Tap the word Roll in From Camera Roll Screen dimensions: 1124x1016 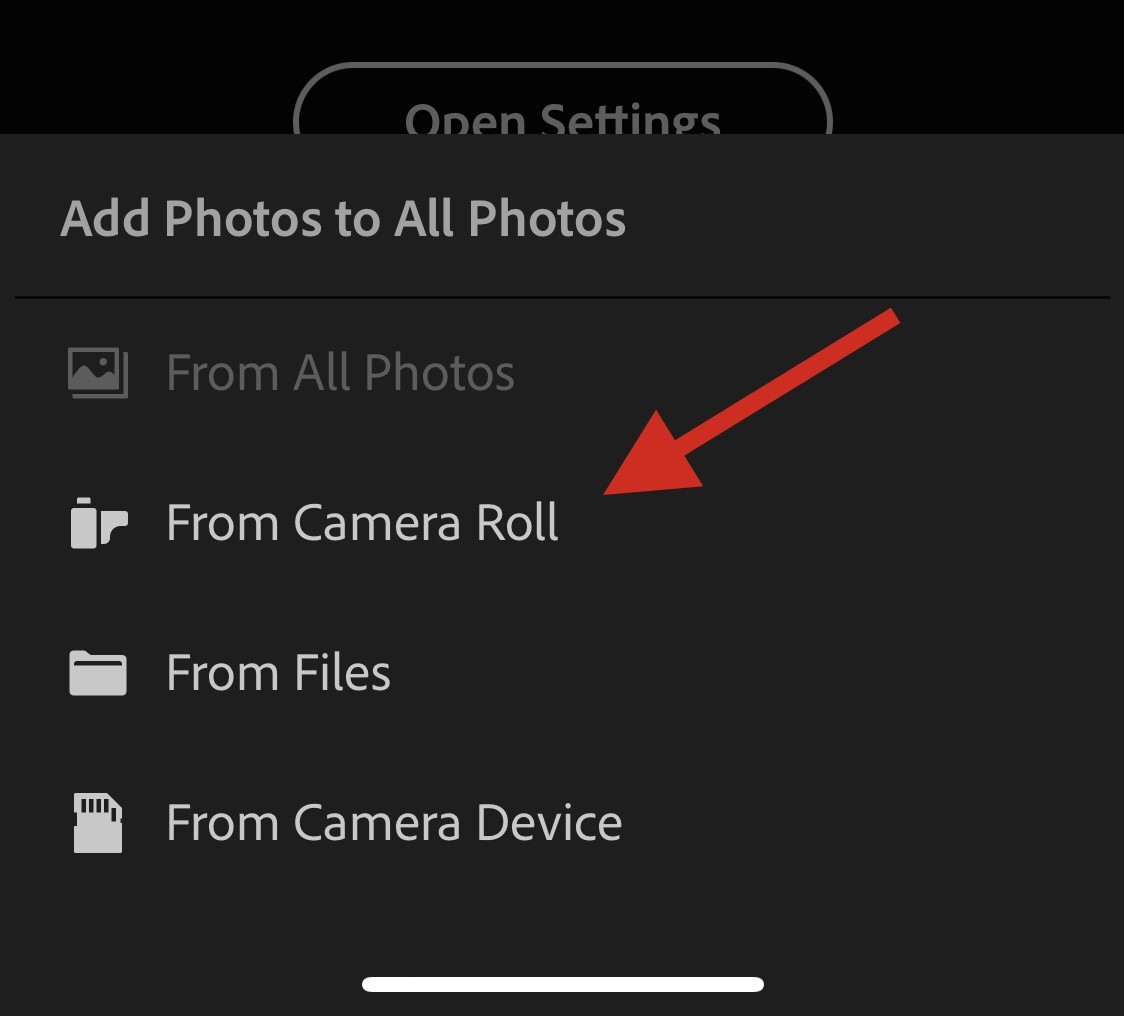click(518, 523)
